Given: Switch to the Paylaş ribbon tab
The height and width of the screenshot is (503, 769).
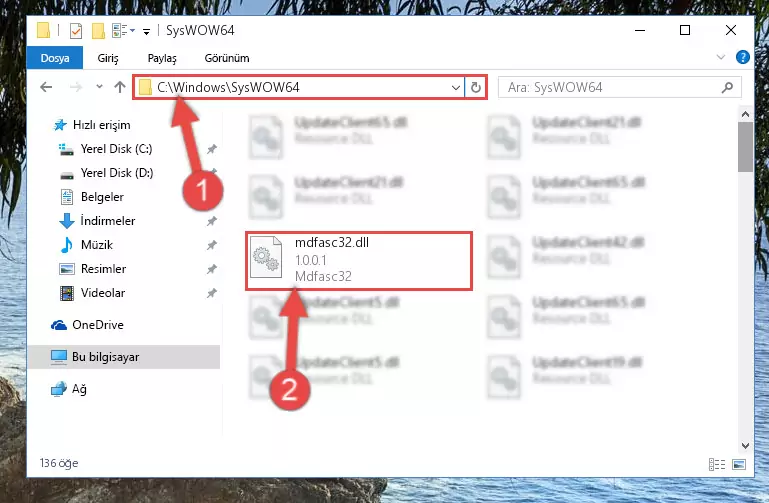Looking at the screenshot, I should [x=162, y=58].
